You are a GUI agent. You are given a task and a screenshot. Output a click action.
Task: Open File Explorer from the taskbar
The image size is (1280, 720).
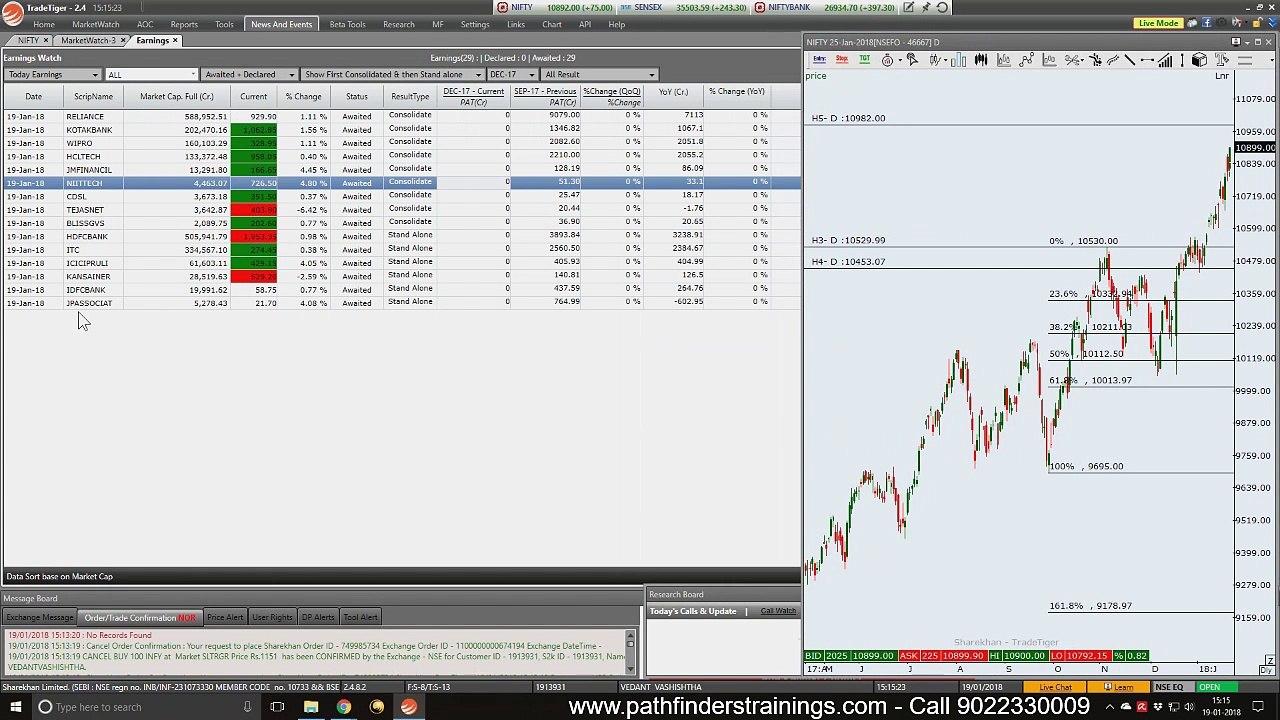(311, 707)
